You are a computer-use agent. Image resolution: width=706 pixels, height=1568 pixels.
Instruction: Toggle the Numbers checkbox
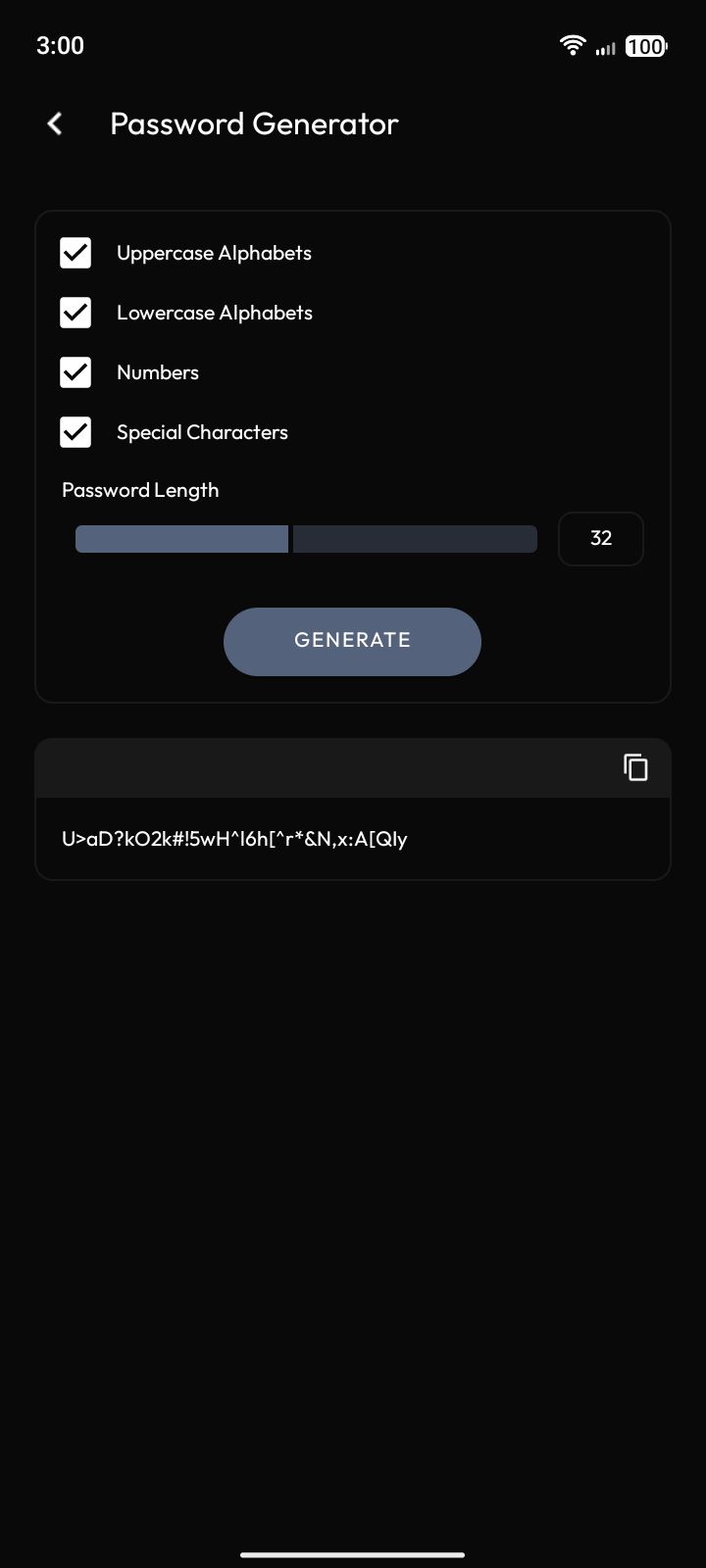point(76,372)
